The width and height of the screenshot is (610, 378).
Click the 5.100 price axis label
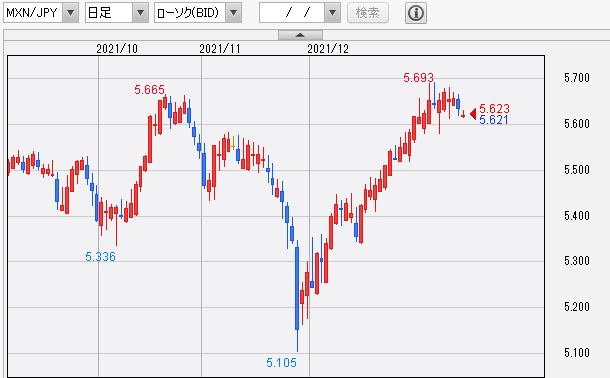coord(577,353)
